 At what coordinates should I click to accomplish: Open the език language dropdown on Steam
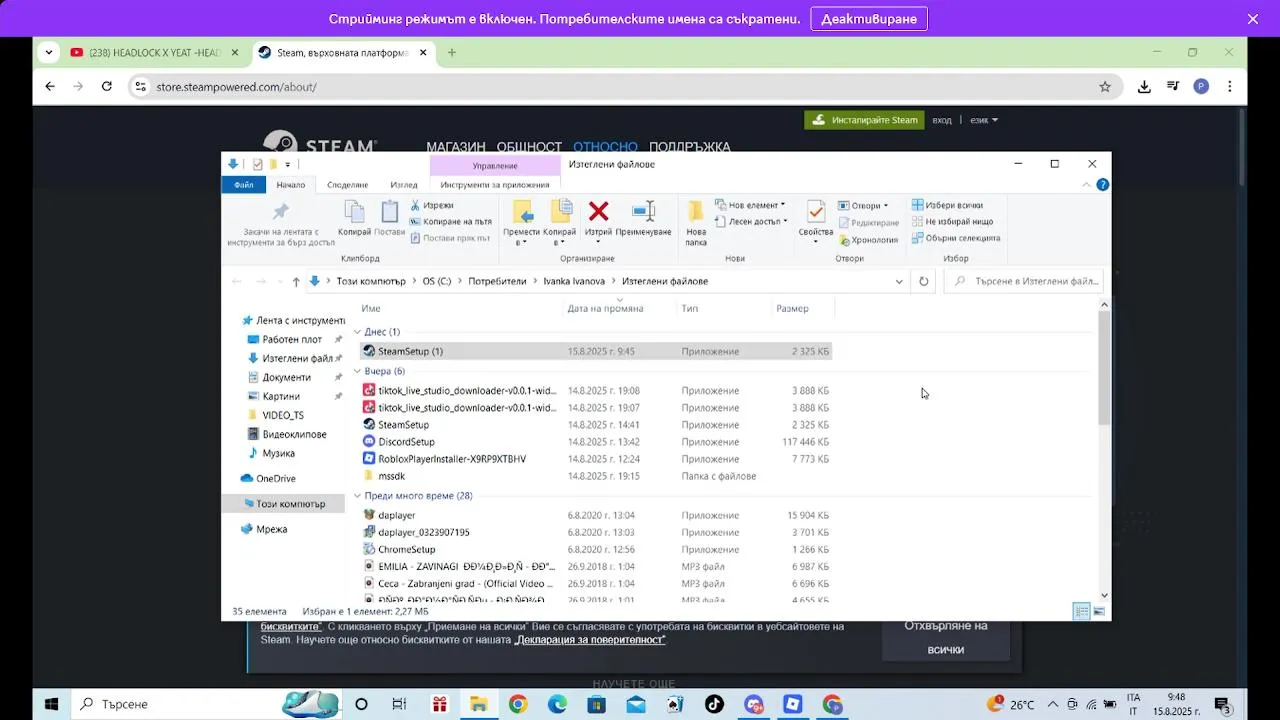click(984, 120)
